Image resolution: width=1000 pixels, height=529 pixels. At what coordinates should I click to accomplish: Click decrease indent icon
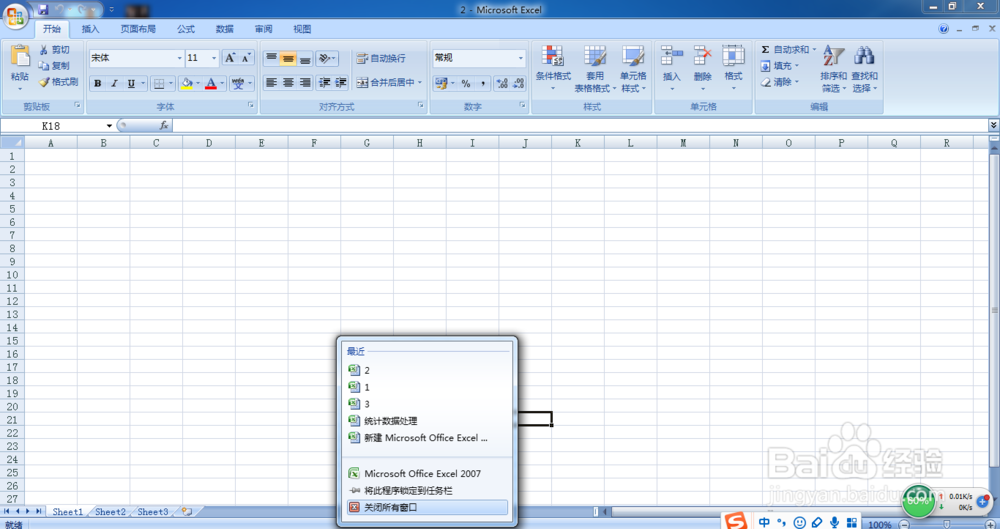coord(325,82)
